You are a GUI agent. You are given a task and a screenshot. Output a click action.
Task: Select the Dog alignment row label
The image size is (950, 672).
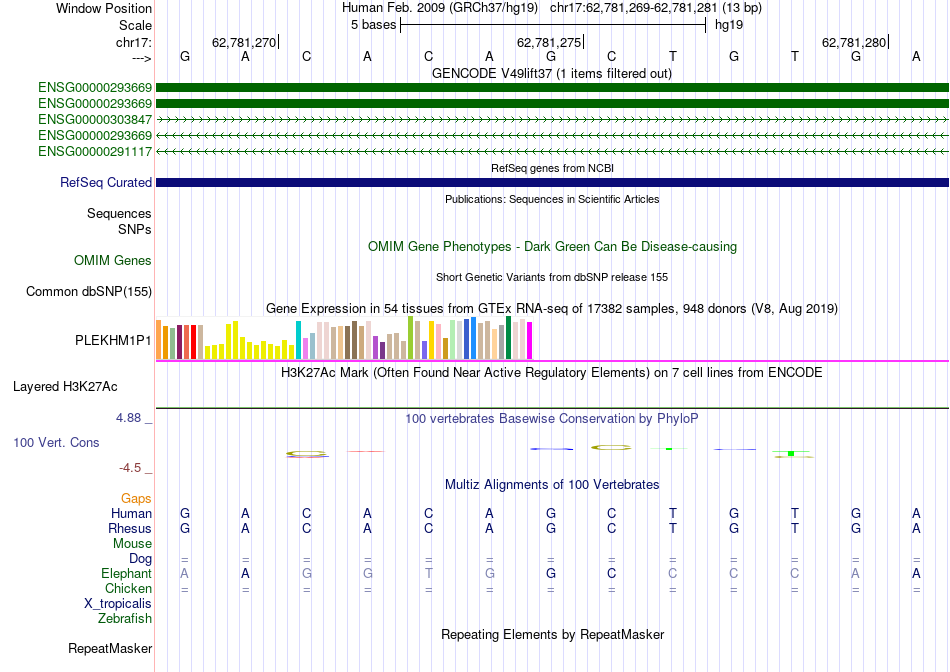coord(140,559)
